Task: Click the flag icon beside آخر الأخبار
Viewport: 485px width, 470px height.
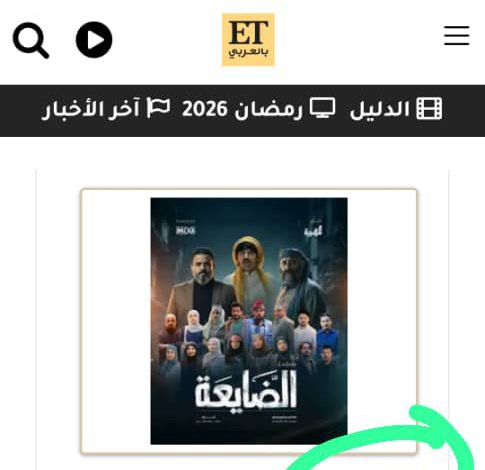Action: pyautogui.click(x=158, y=108)
